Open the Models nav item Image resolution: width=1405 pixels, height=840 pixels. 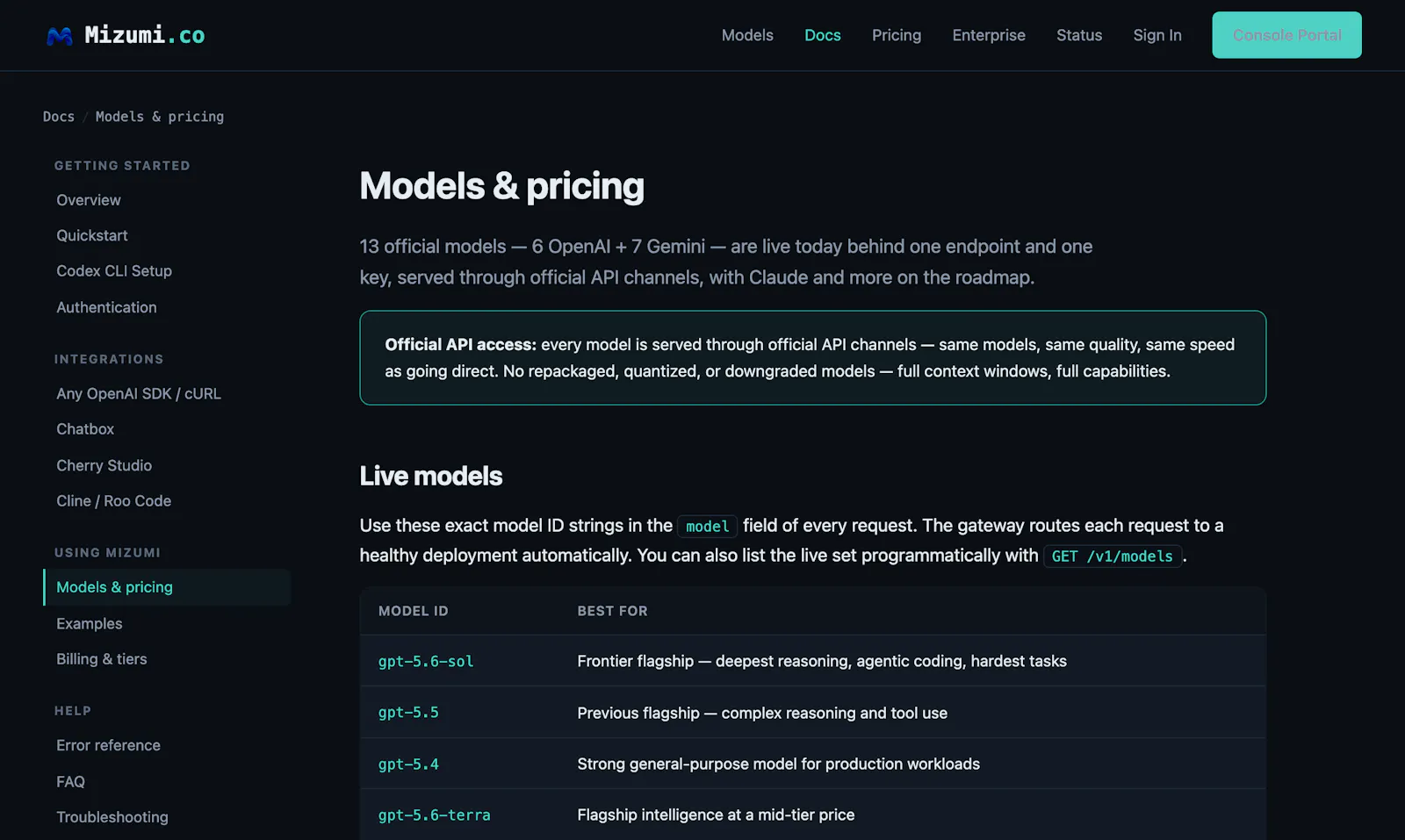pyautogui.click(x=747, y=35)
